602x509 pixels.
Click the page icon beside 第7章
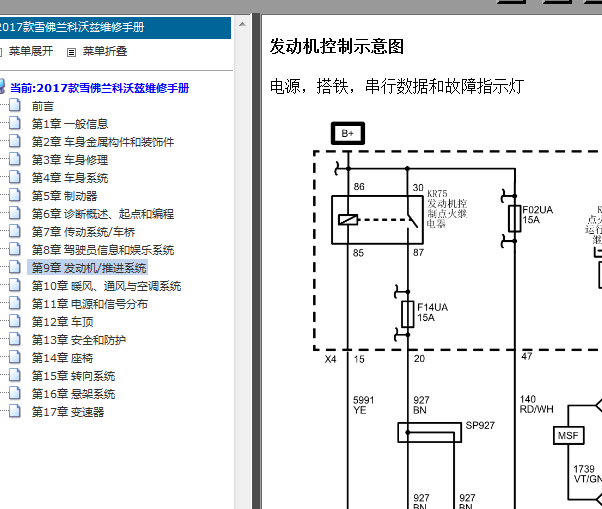pyautogui.click(x=15, y=231)
